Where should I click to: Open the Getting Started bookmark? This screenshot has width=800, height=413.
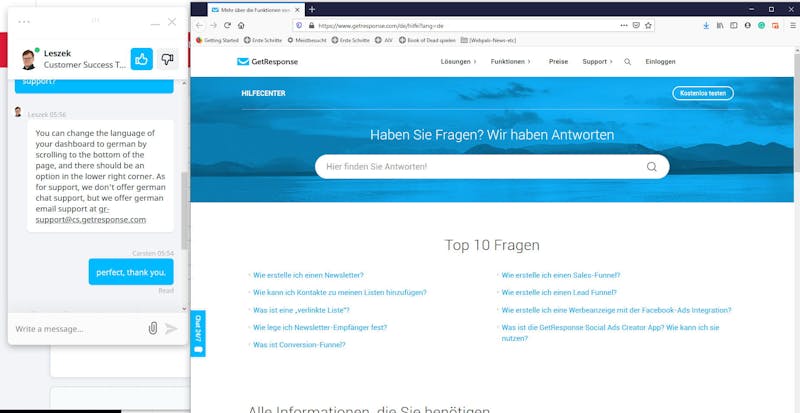[217, 40]
